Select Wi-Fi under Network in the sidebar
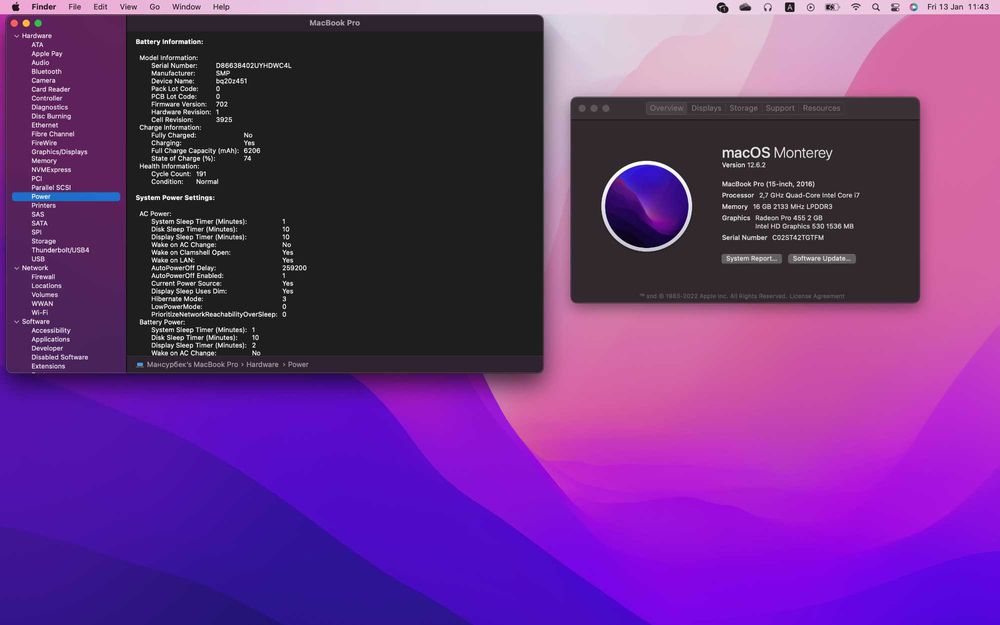The image size is (1000, 625). coord(40,312)
